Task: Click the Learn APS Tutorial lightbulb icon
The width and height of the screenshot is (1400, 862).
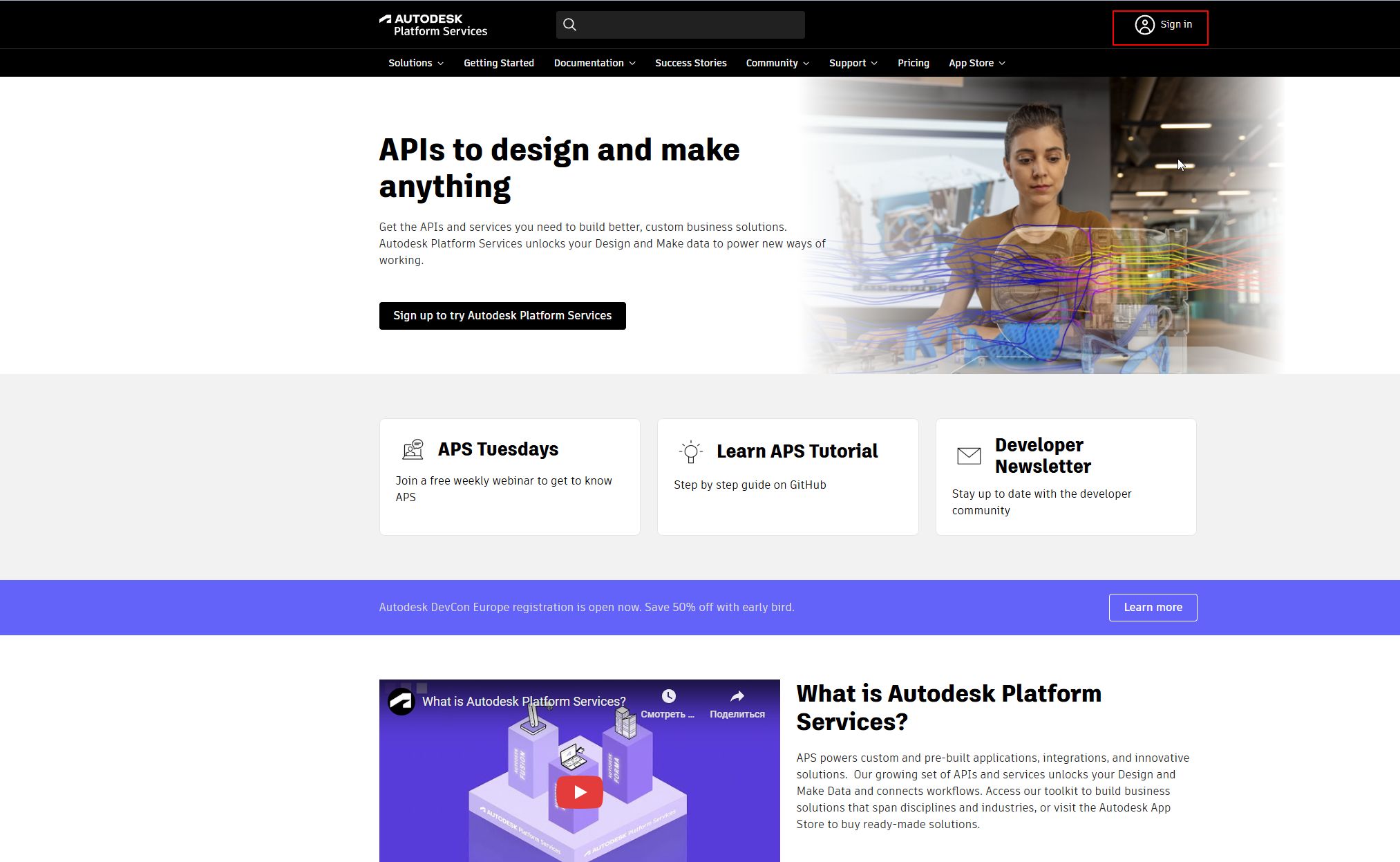Action: (x=690, y=451)
